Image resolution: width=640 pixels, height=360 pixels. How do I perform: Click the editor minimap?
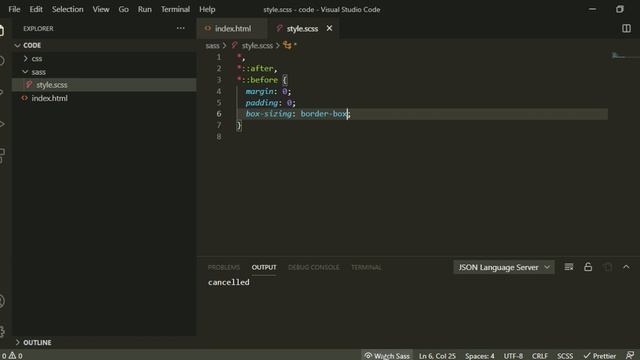pos(624,56)
